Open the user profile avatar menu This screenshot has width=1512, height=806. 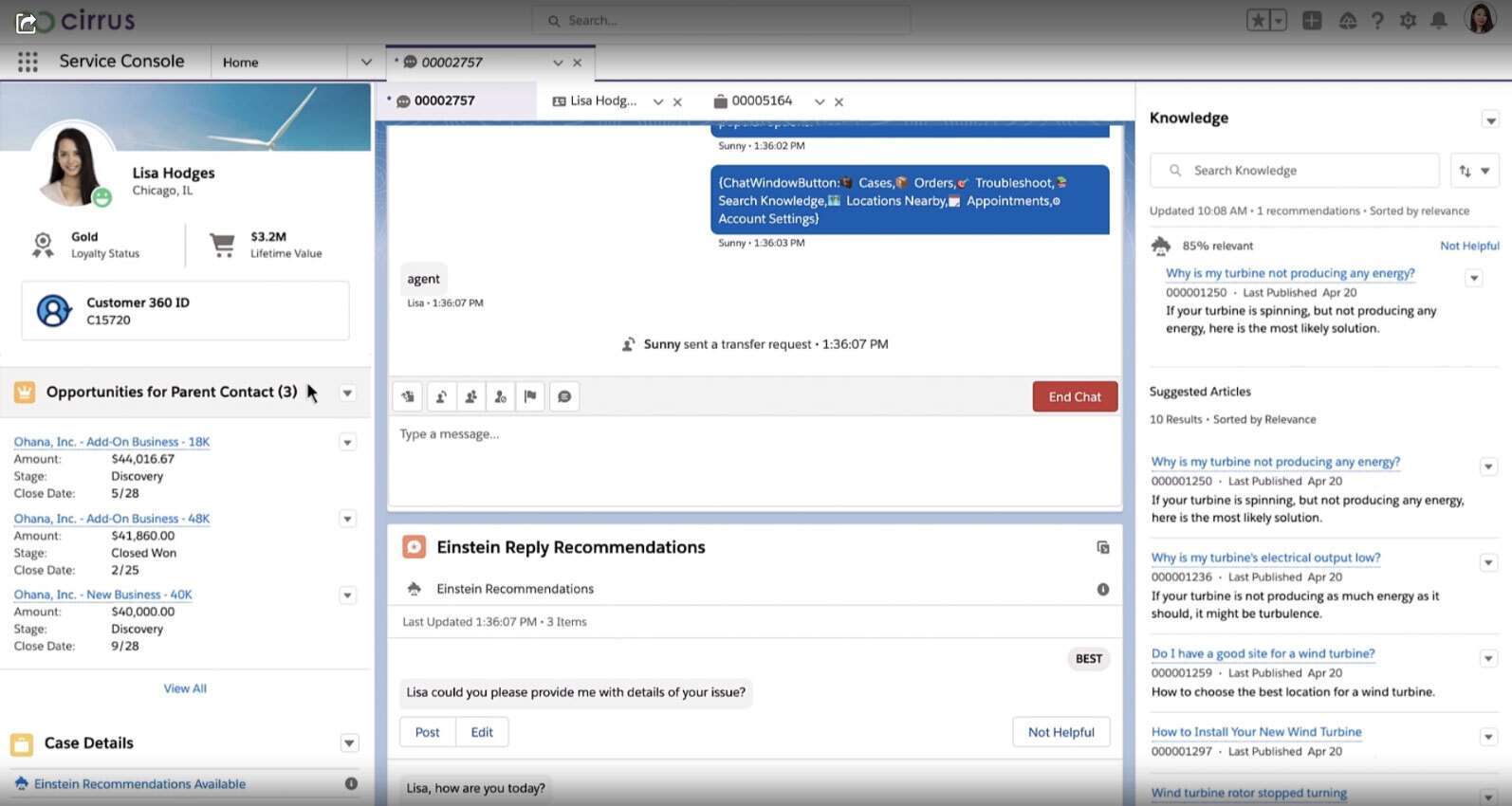click(1480, 18)
